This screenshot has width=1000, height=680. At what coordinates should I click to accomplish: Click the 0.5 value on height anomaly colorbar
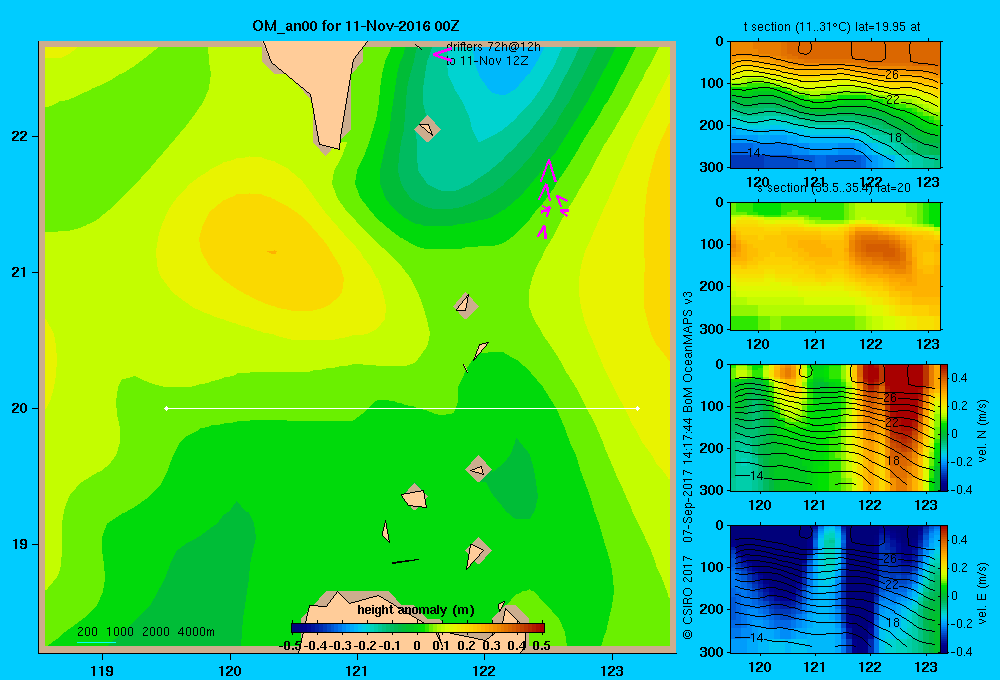pyautogui.click(x=541, y=646)
